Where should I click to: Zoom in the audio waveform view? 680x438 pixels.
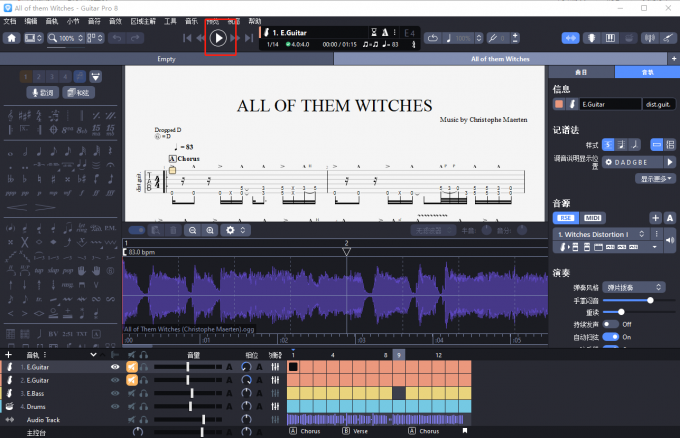click(210, 230)
